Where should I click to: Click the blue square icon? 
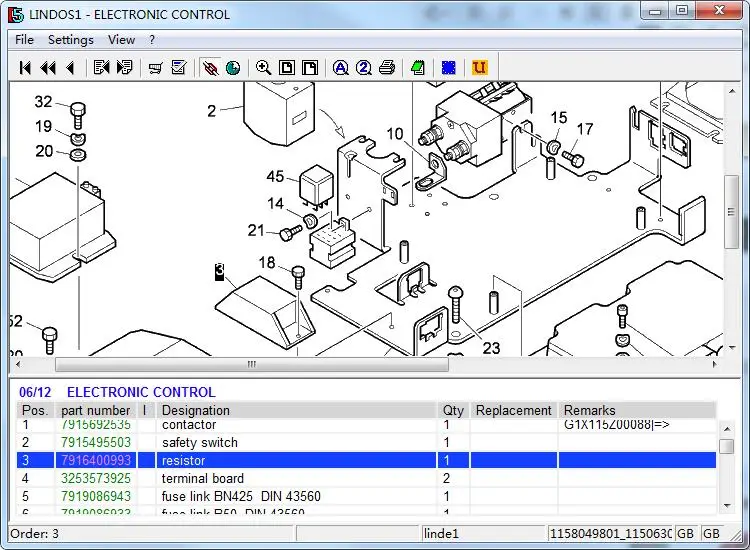[449, 68]
